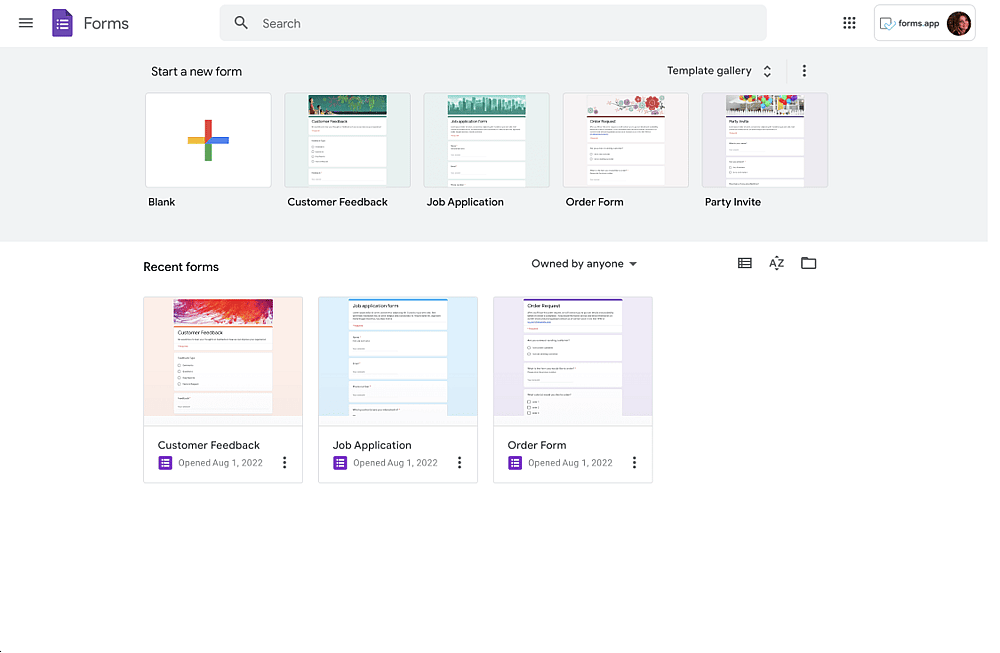Click the Order Form template label
This screenshot has height=653, width=1000.
tap(594, 202)
